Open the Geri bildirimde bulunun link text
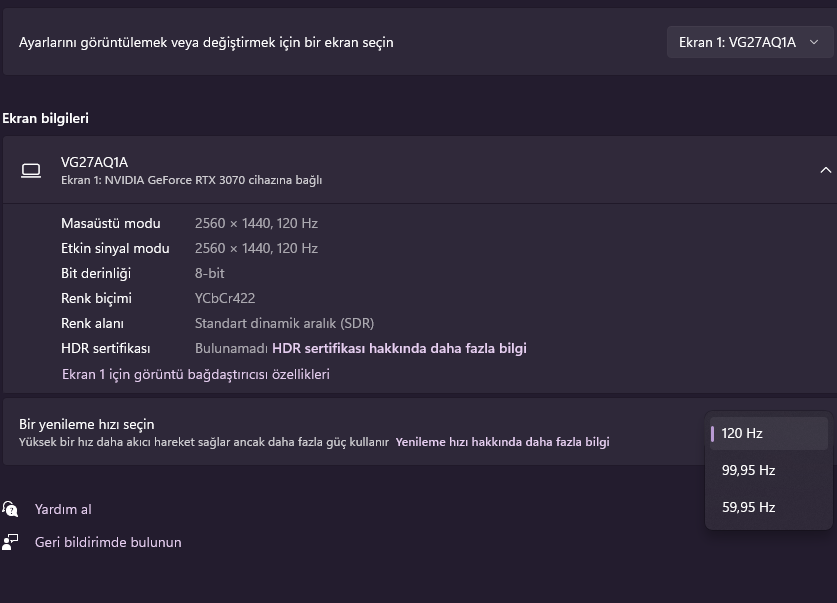The width and height of the screenshot is (837, 603). (108, 542)
